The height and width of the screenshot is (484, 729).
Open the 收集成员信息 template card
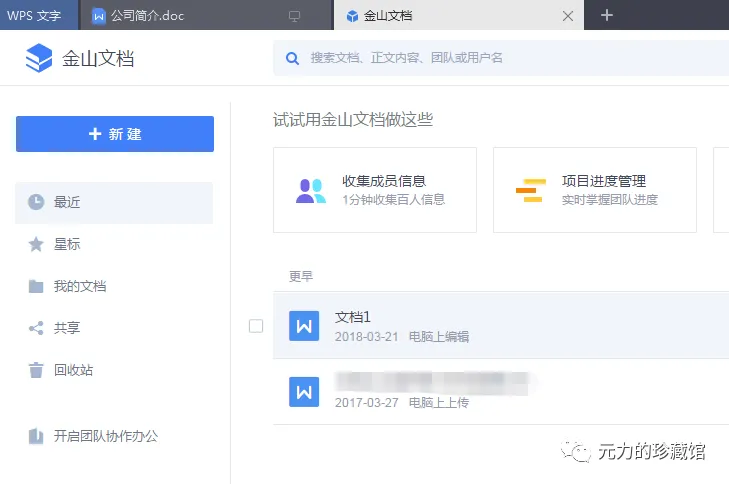[x=375, y=190]
